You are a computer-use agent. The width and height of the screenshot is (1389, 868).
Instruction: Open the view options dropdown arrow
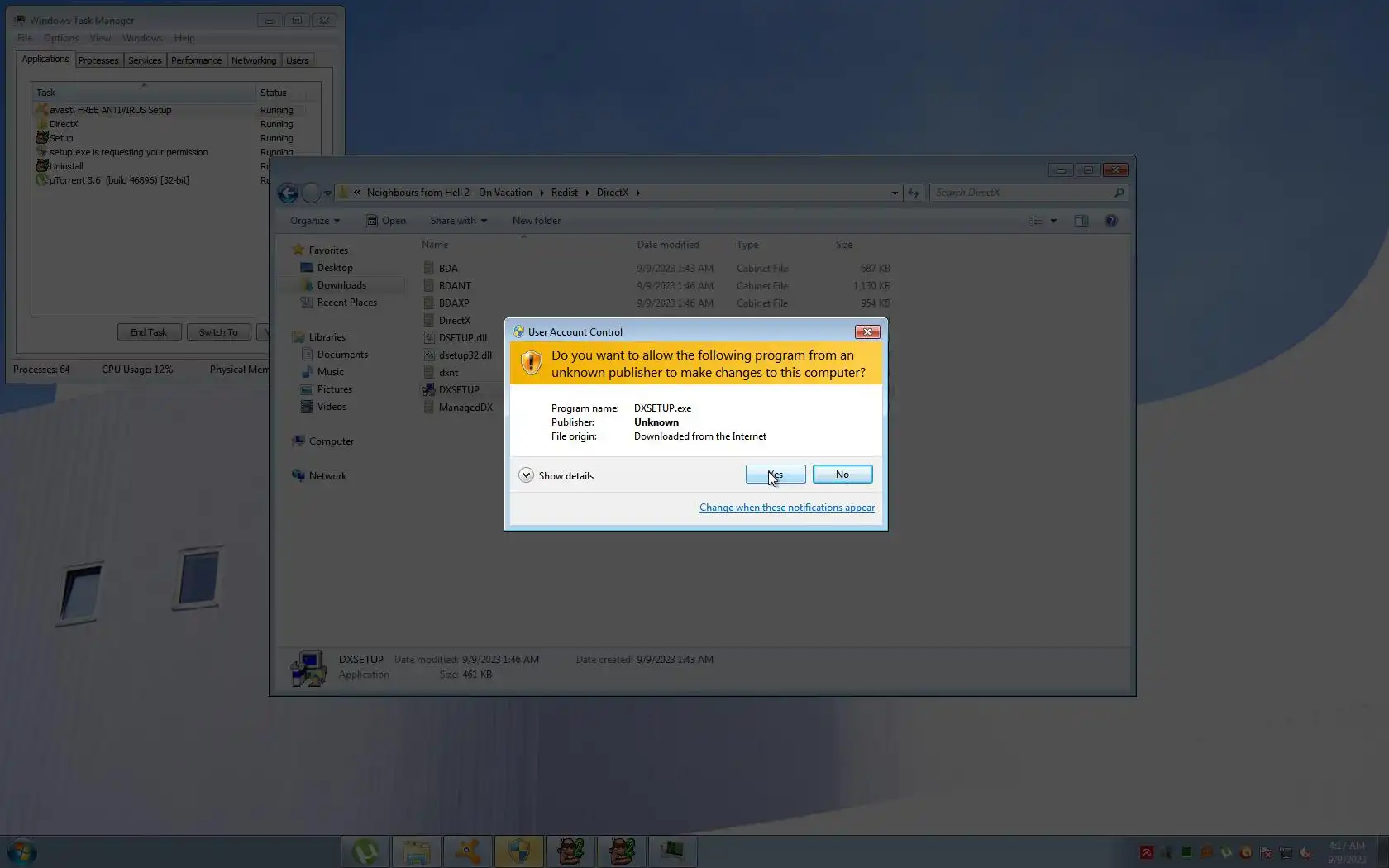(1053, 221)
